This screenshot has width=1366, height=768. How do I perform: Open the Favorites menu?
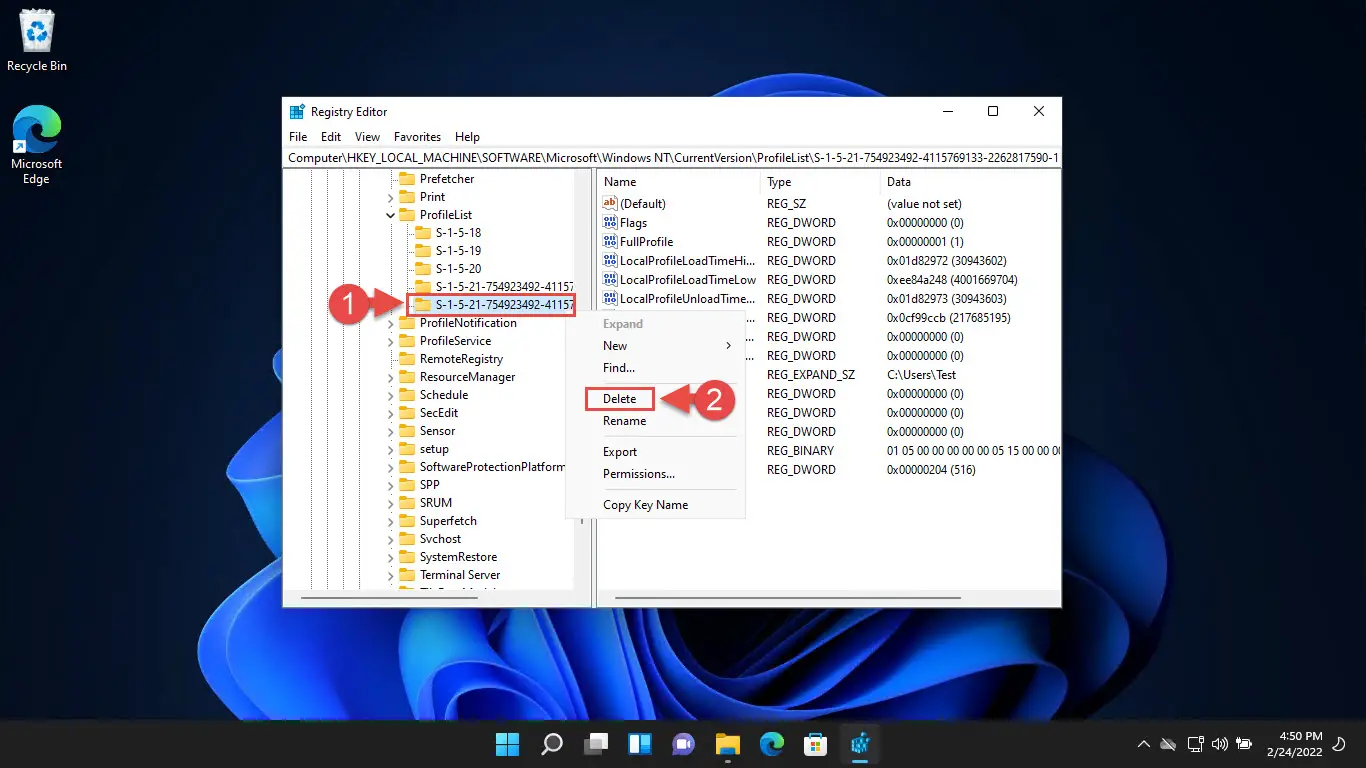(x=417, y=137)
